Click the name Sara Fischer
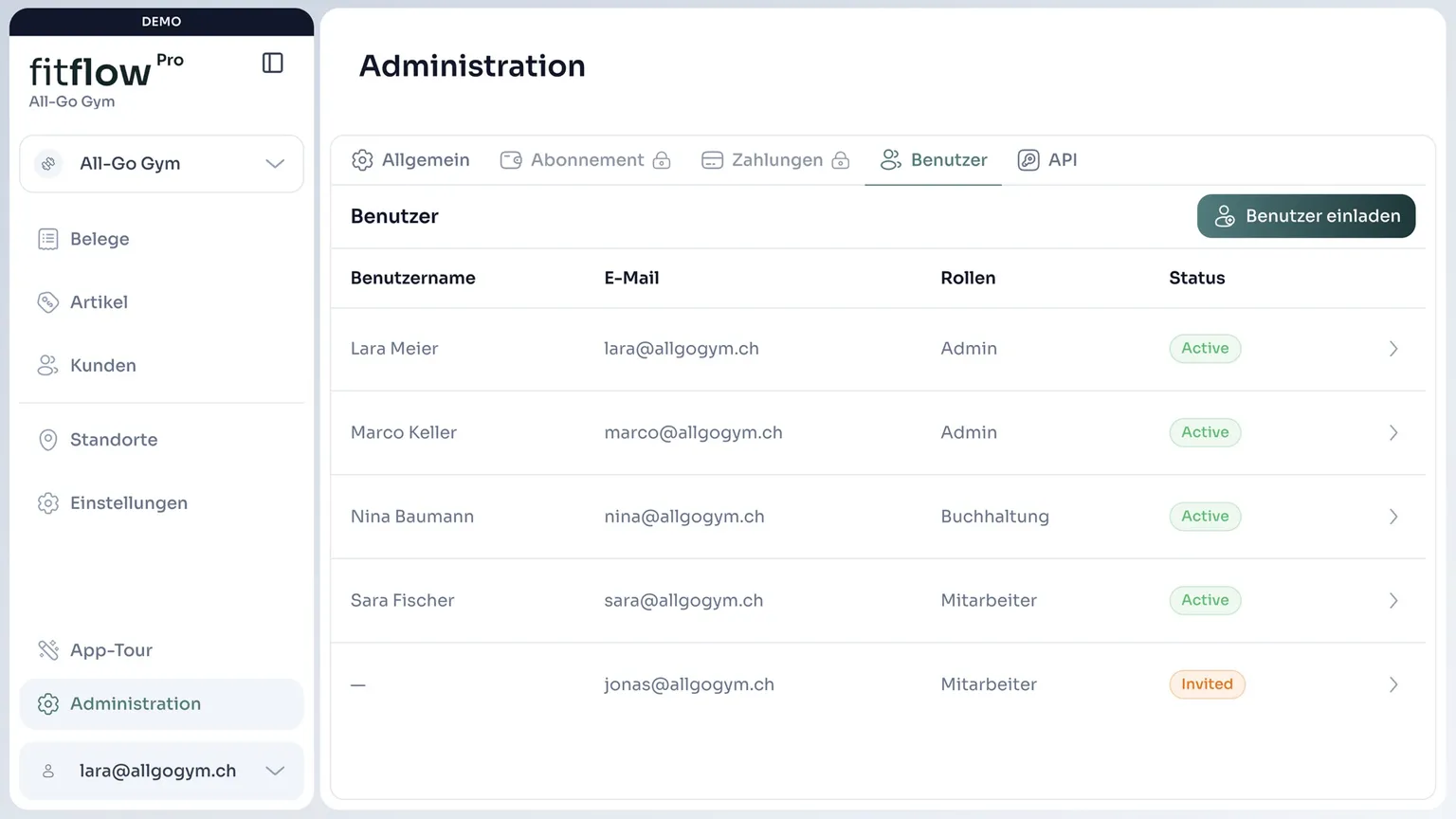 (402, 601)
